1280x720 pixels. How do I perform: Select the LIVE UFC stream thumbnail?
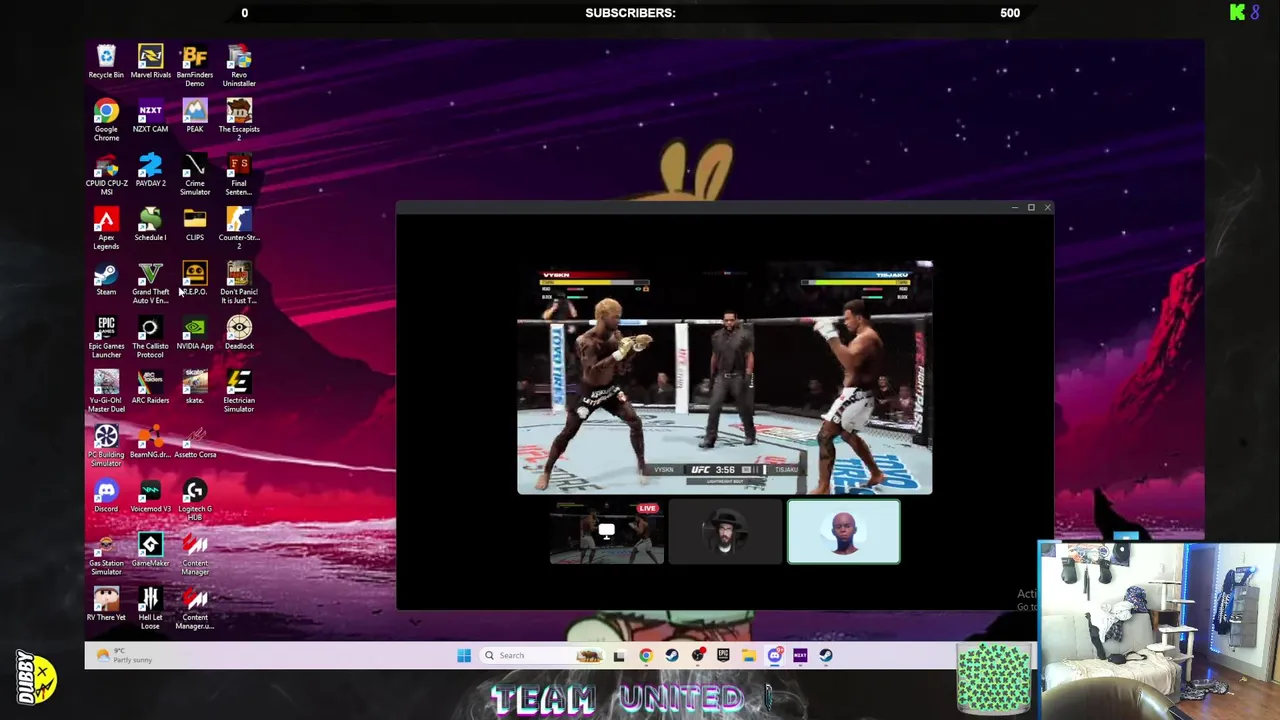pyautogui.click(x=607, y=532)
